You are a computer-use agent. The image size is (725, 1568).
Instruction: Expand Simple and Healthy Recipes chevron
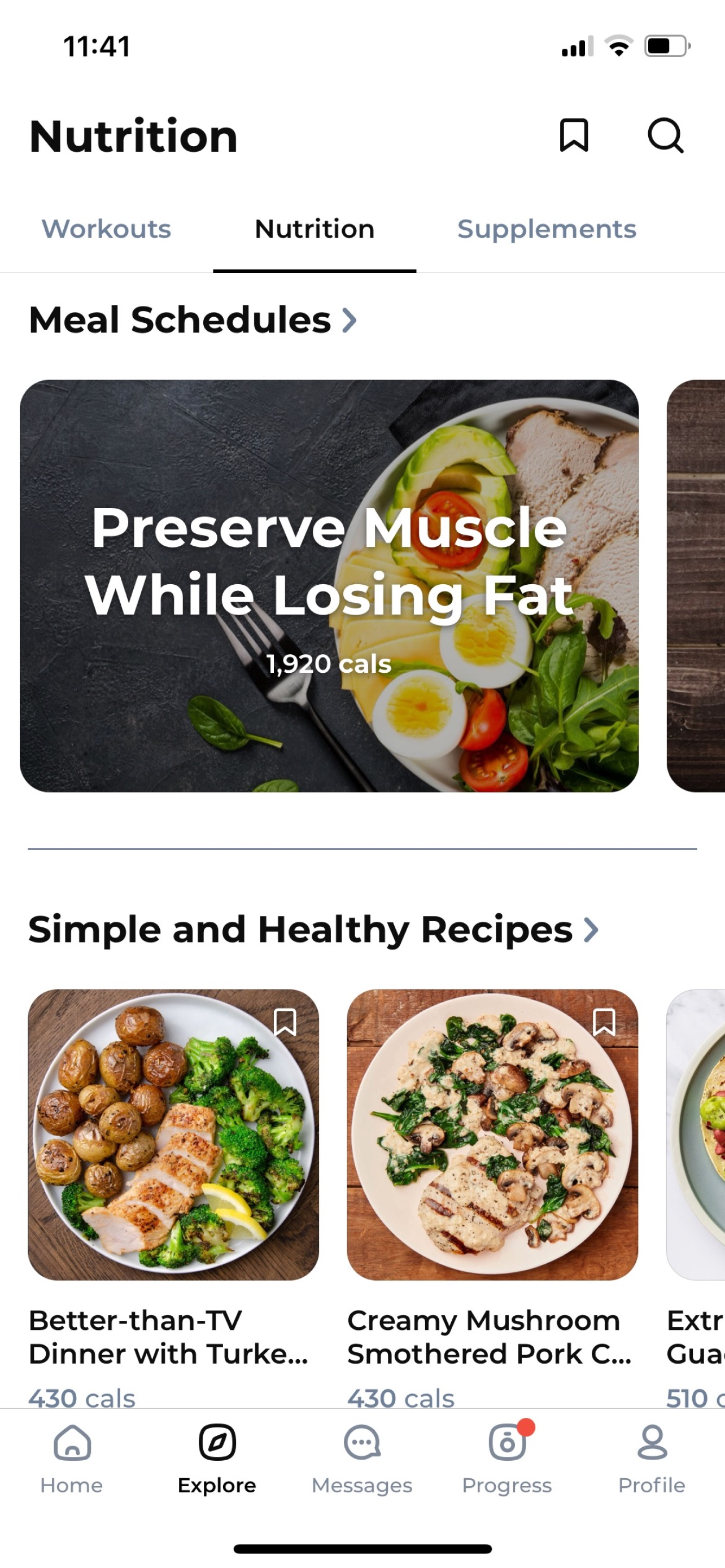[591, 930]
